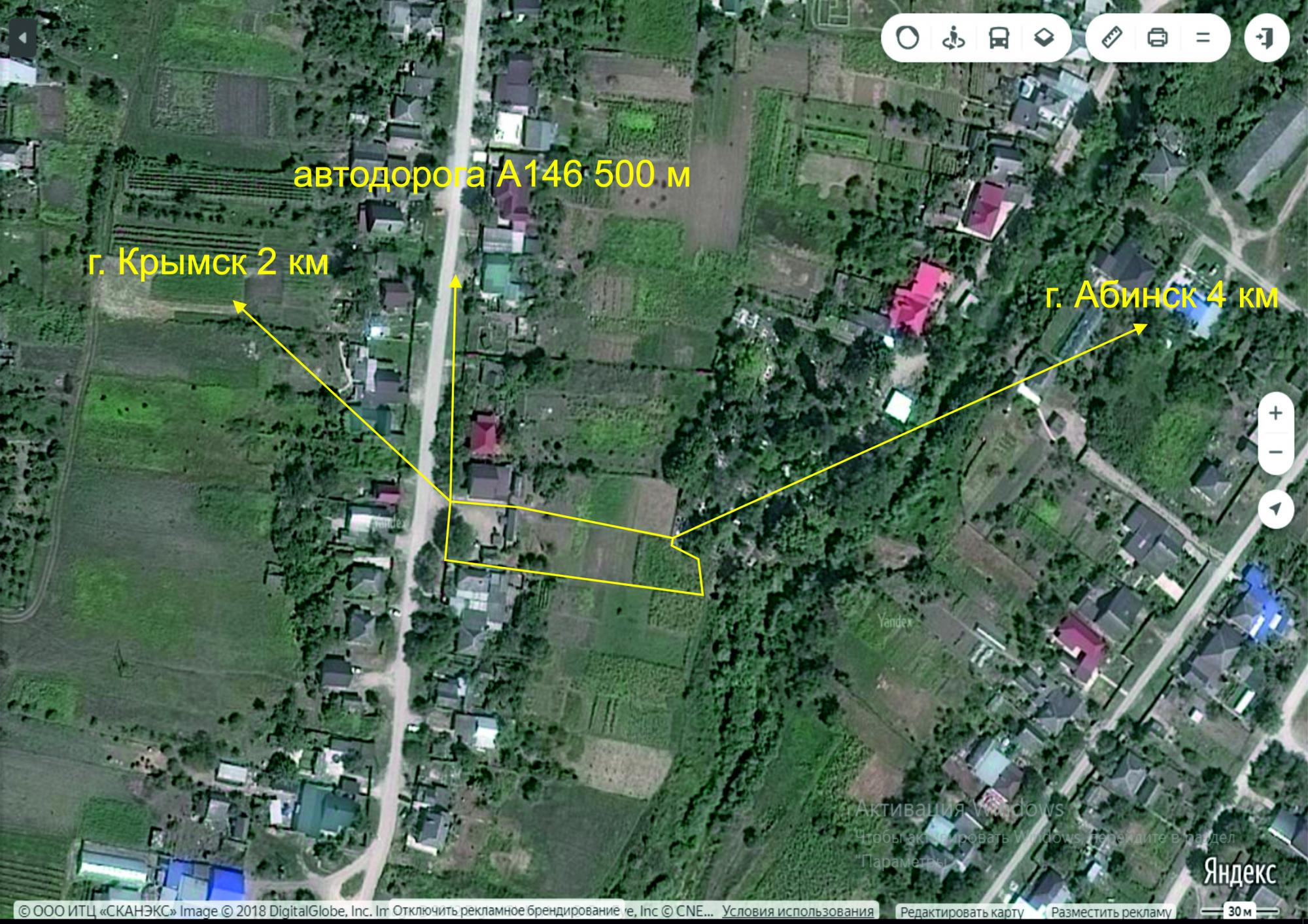
Task: Open the more options menu button
Action: [x=1203, y=37]
